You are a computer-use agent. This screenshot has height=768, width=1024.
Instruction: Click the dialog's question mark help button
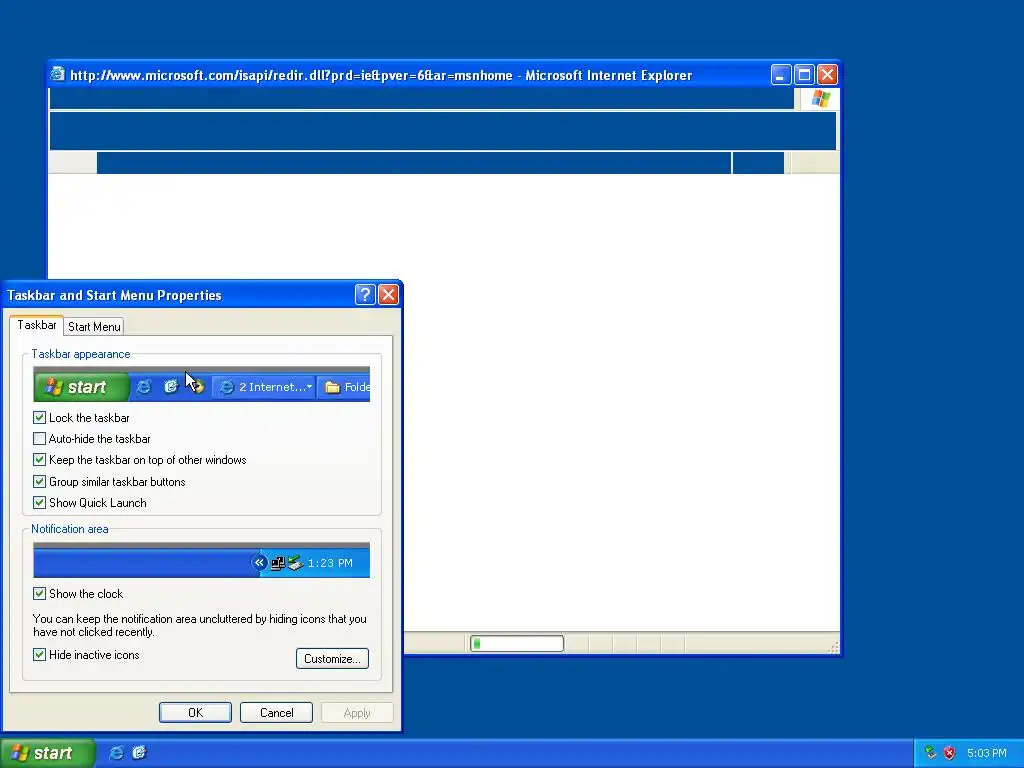point(365,295)
